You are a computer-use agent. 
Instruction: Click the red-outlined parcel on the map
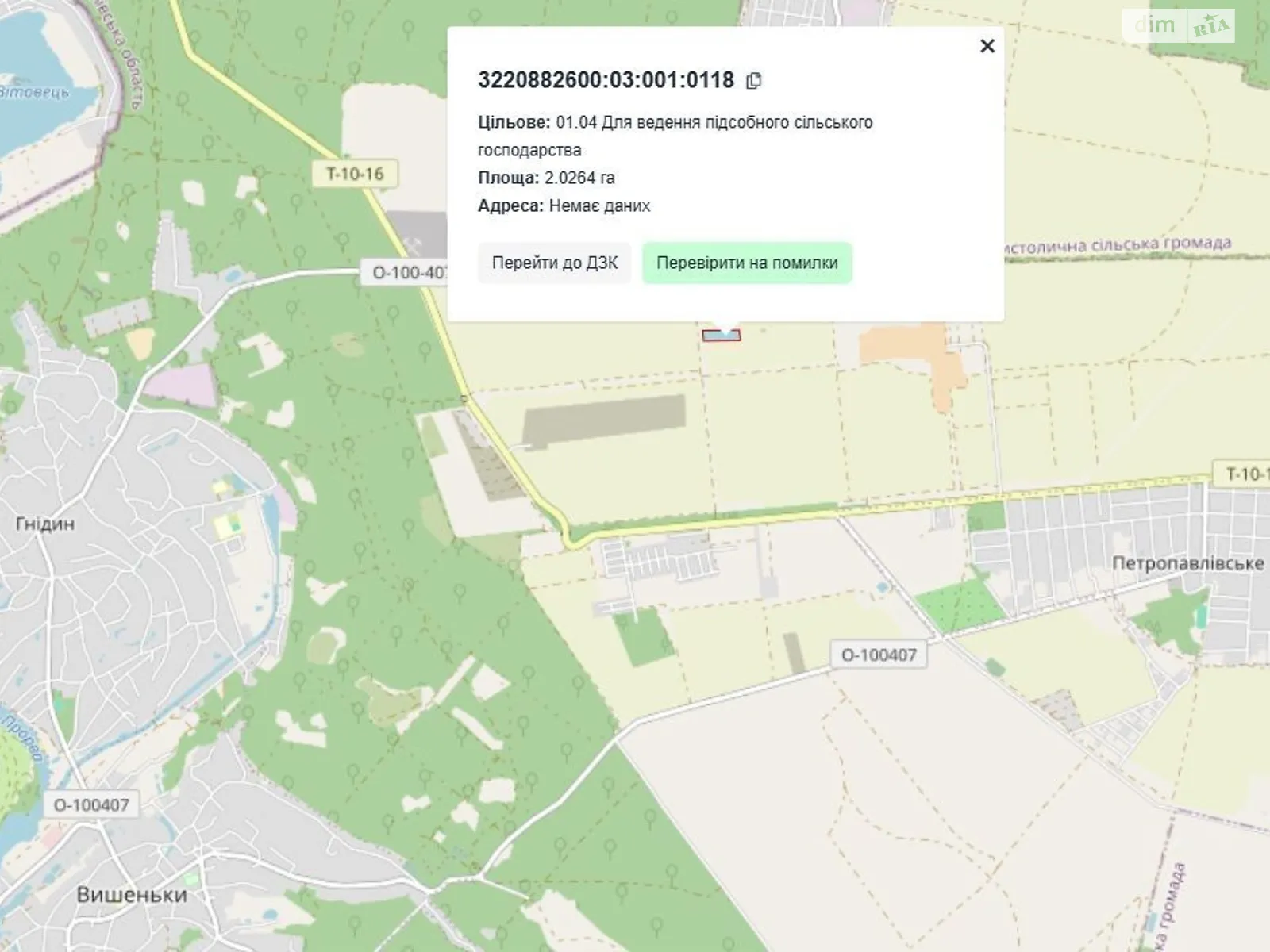[x=721, y=336]
